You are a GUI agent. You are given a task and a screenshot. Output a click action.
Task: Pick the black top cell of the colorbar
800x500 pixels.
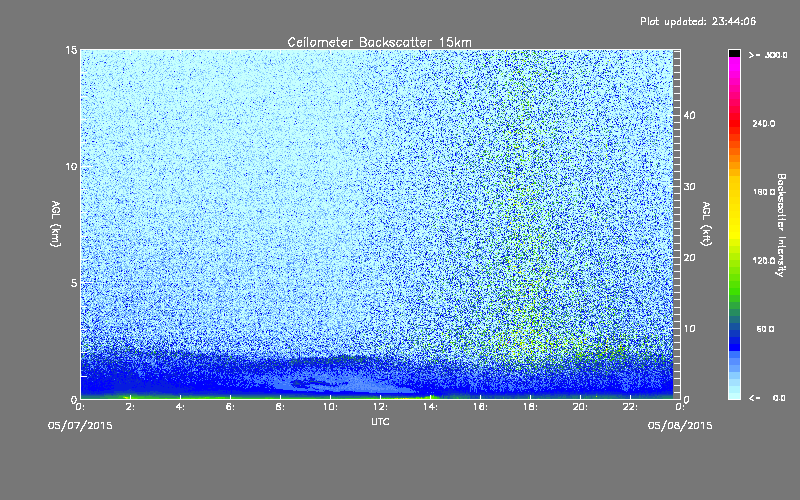click(734, 53)
